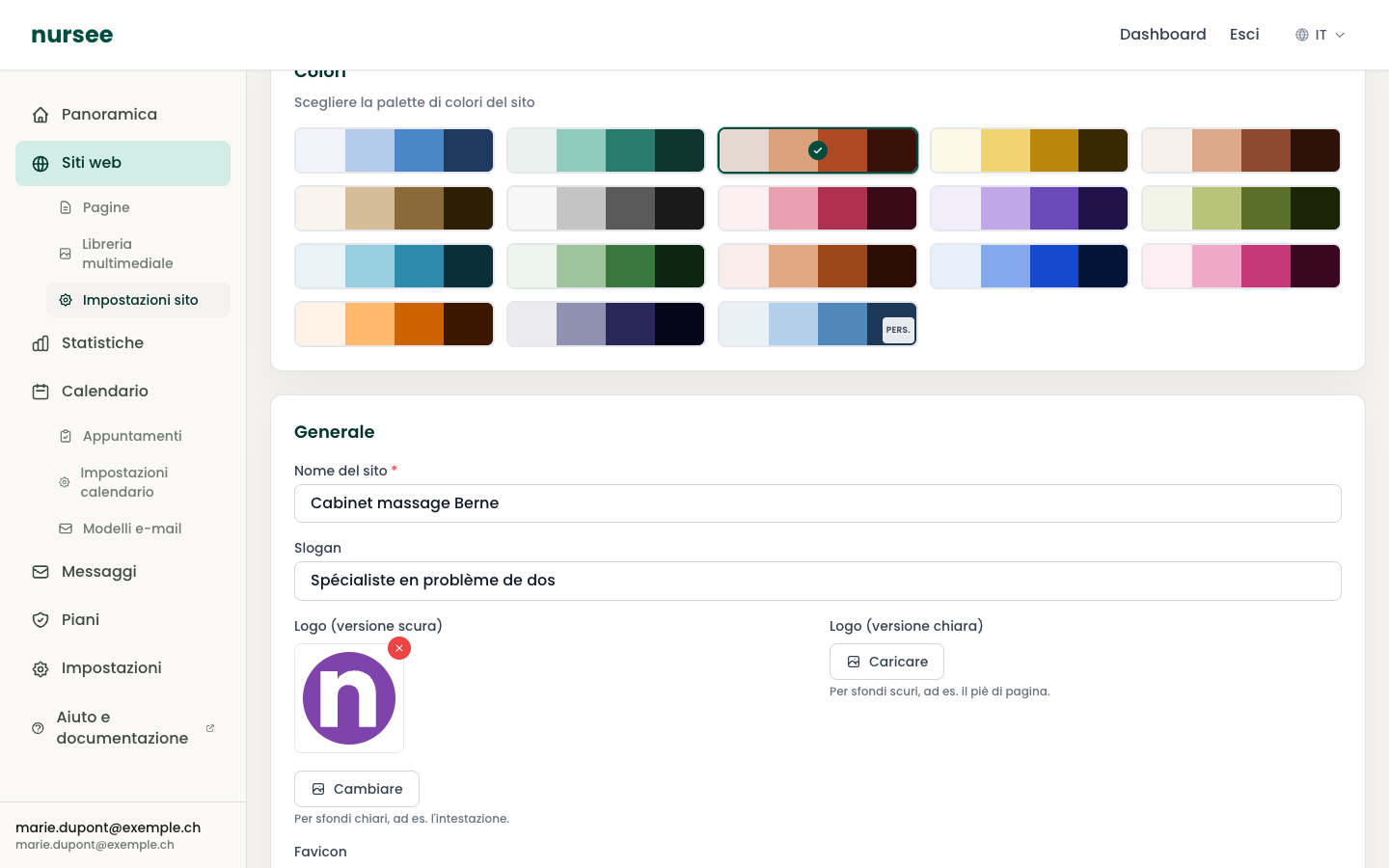Click the Pagine document icon
This screenshot has height=868, width=1389.
66,207
